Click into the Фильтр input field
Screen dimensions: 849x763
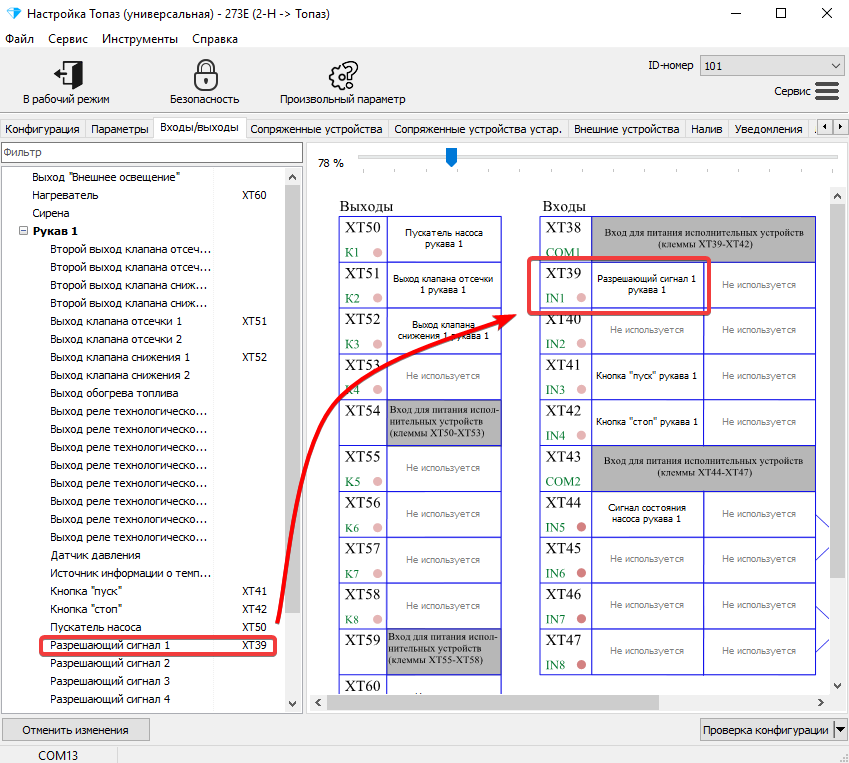click(x=152, y=152)
